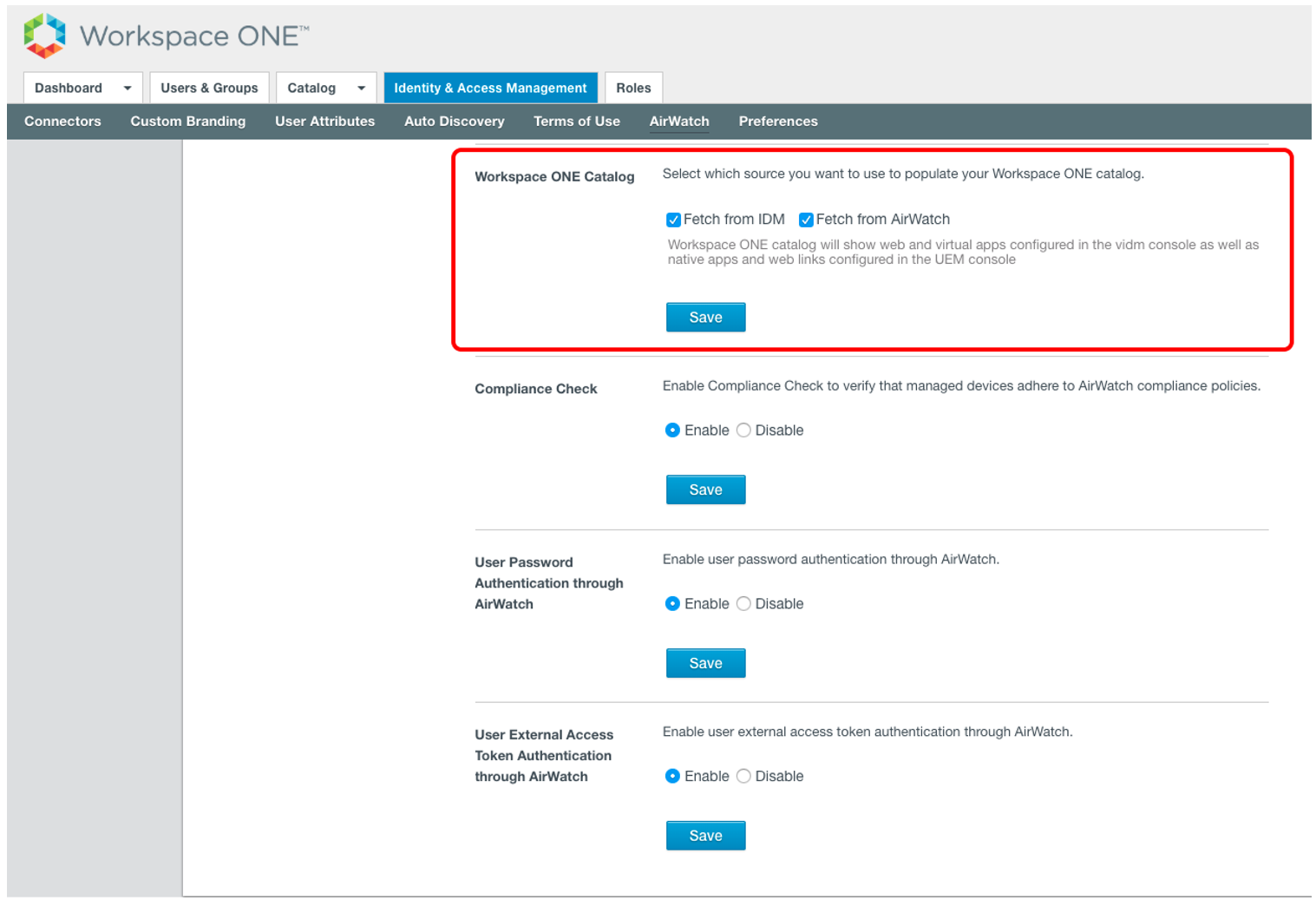Disable the Compliance Check option
This screenshot has width=1316, height=900.
(x=743, y=430)
